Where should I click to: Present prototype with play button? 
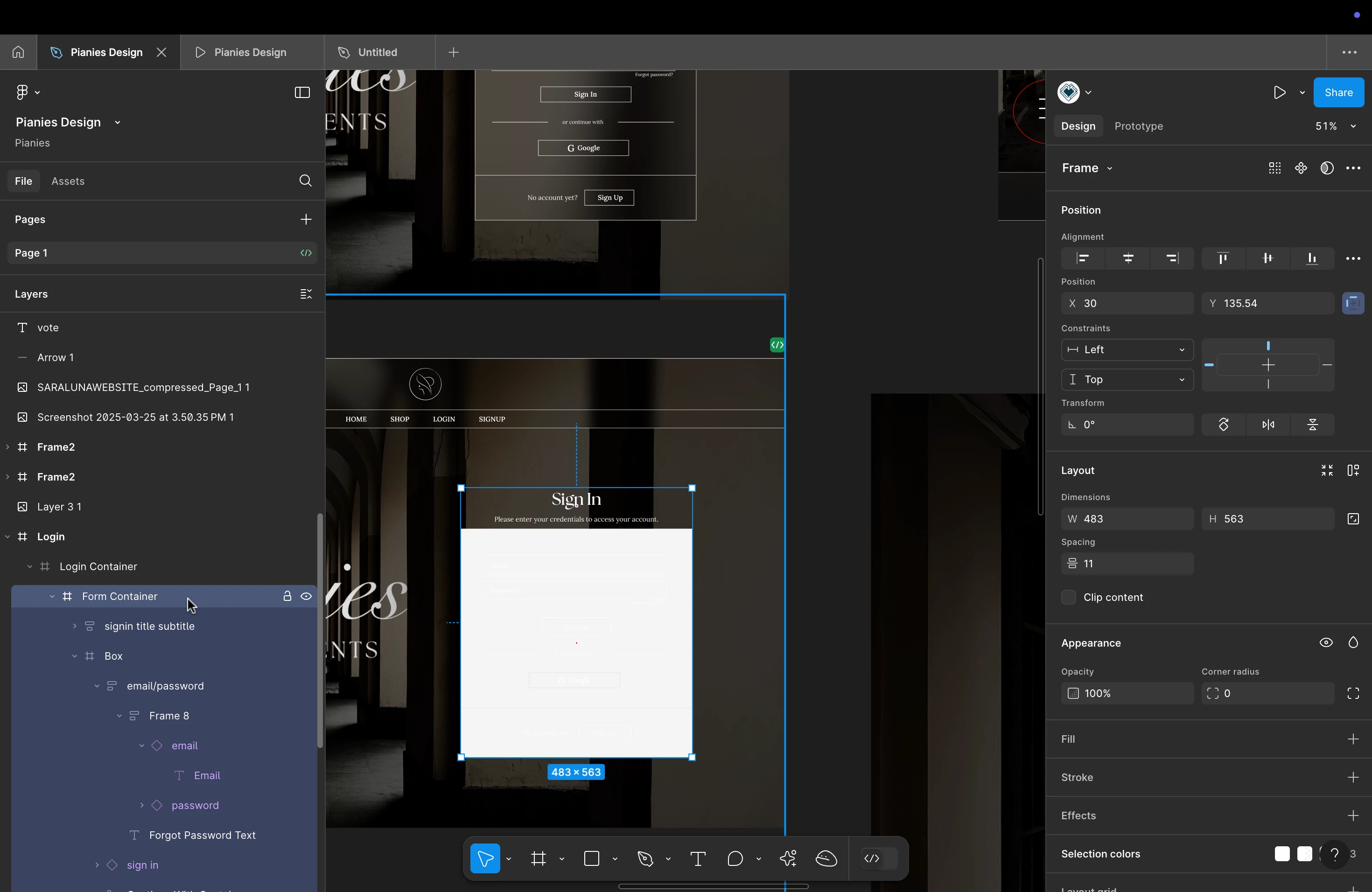[1280, 92]
